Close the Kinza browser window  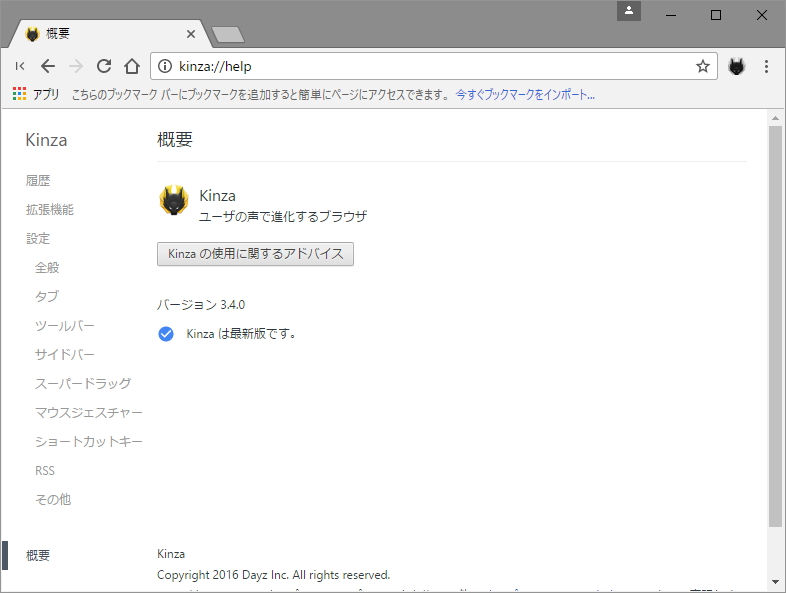(762, 15)
